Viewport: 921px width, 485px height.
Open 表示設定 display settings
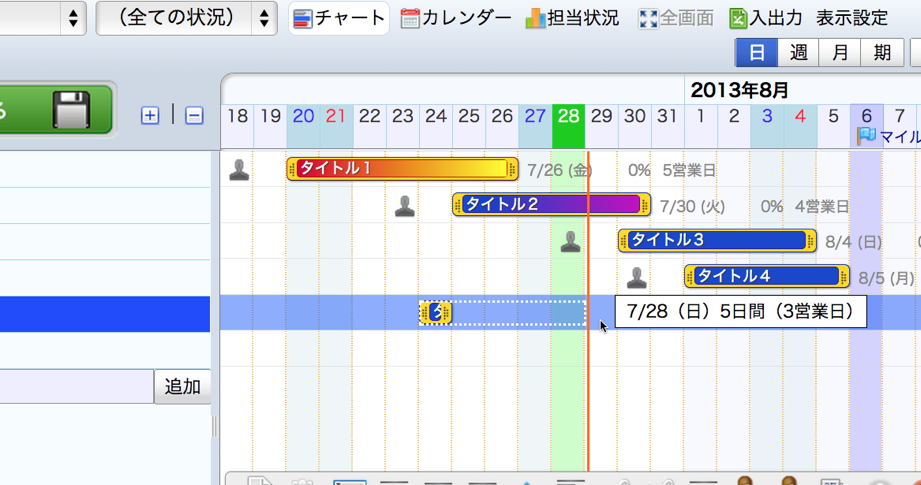pyautogui.click(x=852, y=18)
